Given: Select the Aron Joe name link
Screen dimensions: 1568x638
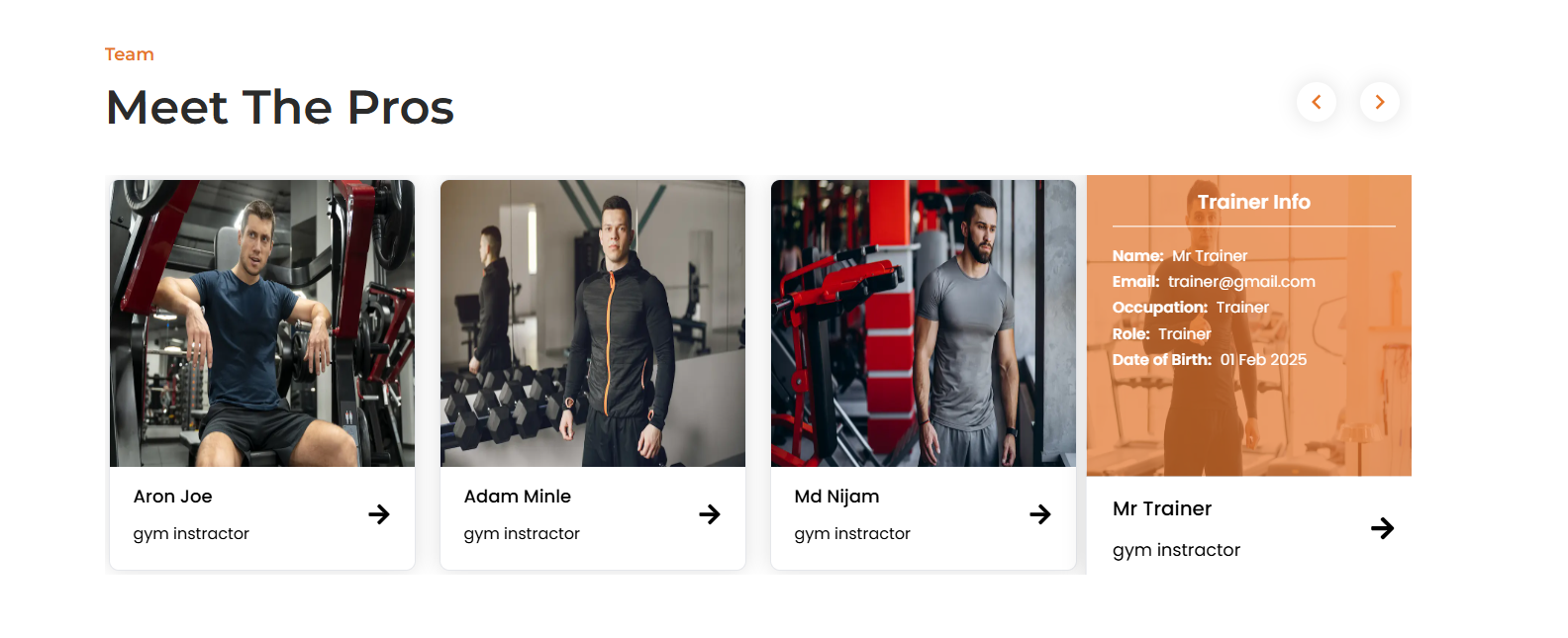Looking at the screenshot, I should pyautogui.click(x=173, y=497).
